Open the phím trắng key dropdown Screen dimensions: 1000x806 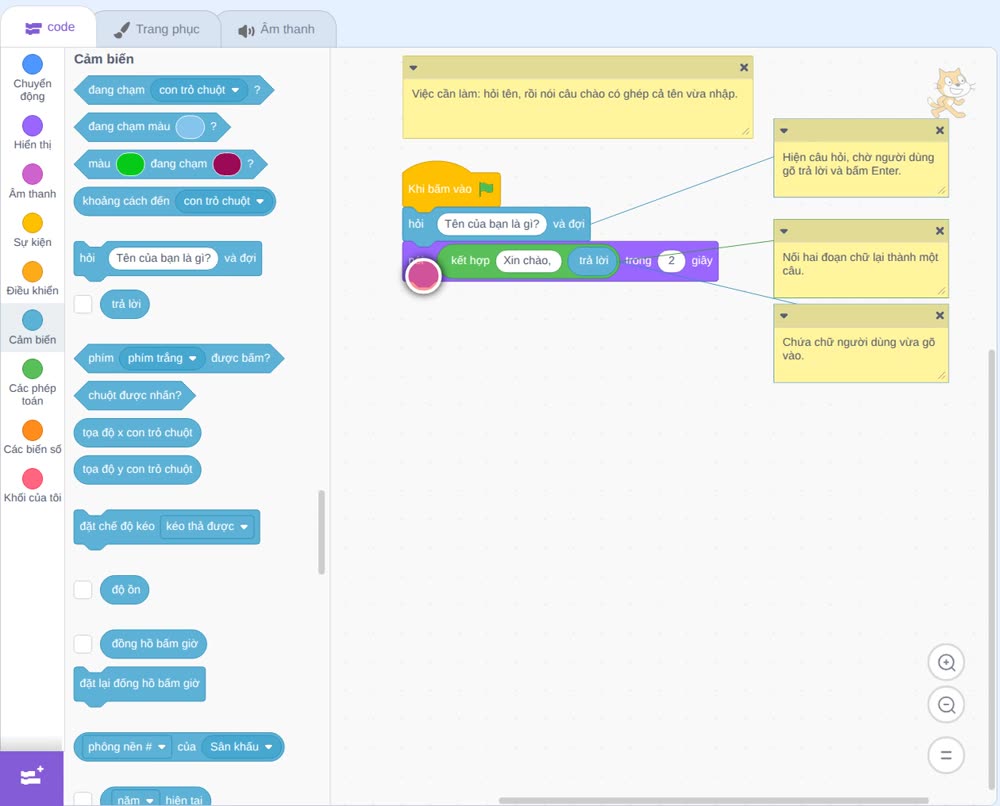162,358
